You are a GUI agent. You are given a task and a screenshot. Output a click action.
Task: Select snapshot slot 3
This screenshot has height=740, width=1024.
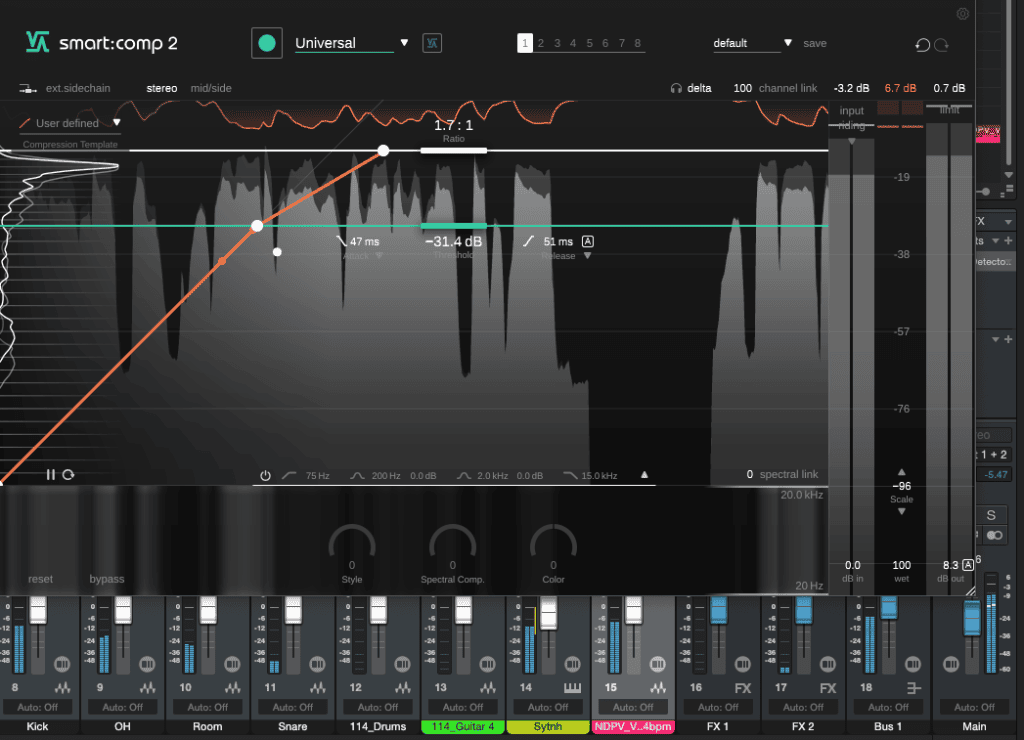pos(556,43)
